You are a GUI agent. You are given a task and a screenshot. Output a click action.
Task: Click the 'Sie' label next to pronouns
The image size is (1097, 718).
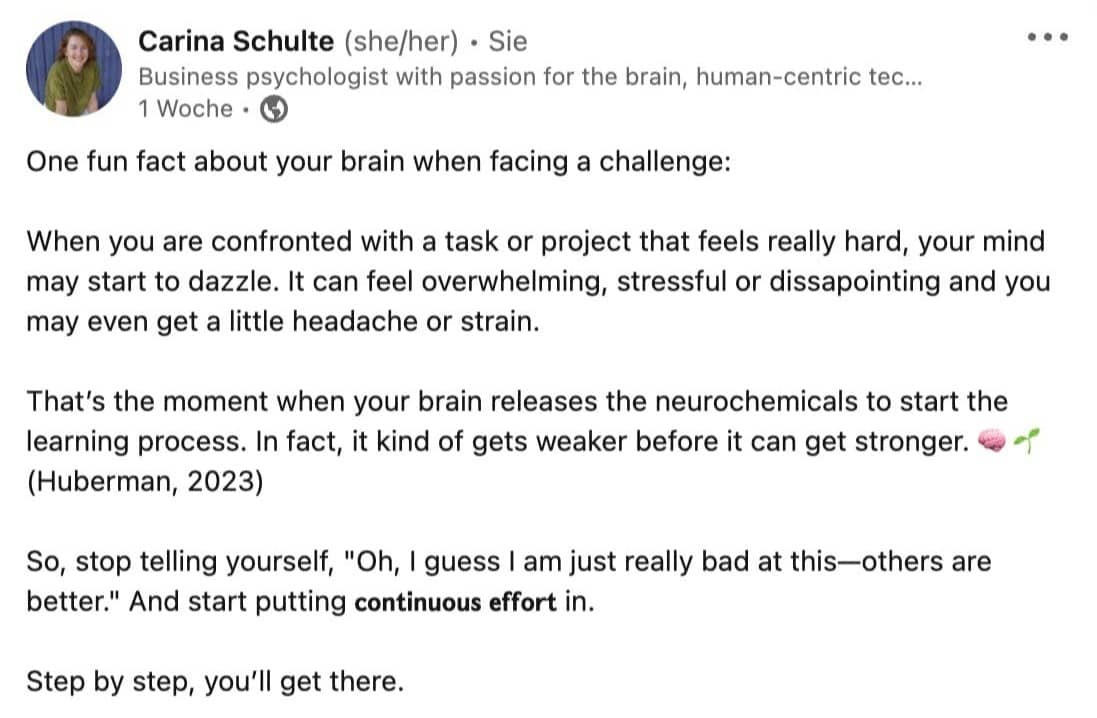[507, 41]
